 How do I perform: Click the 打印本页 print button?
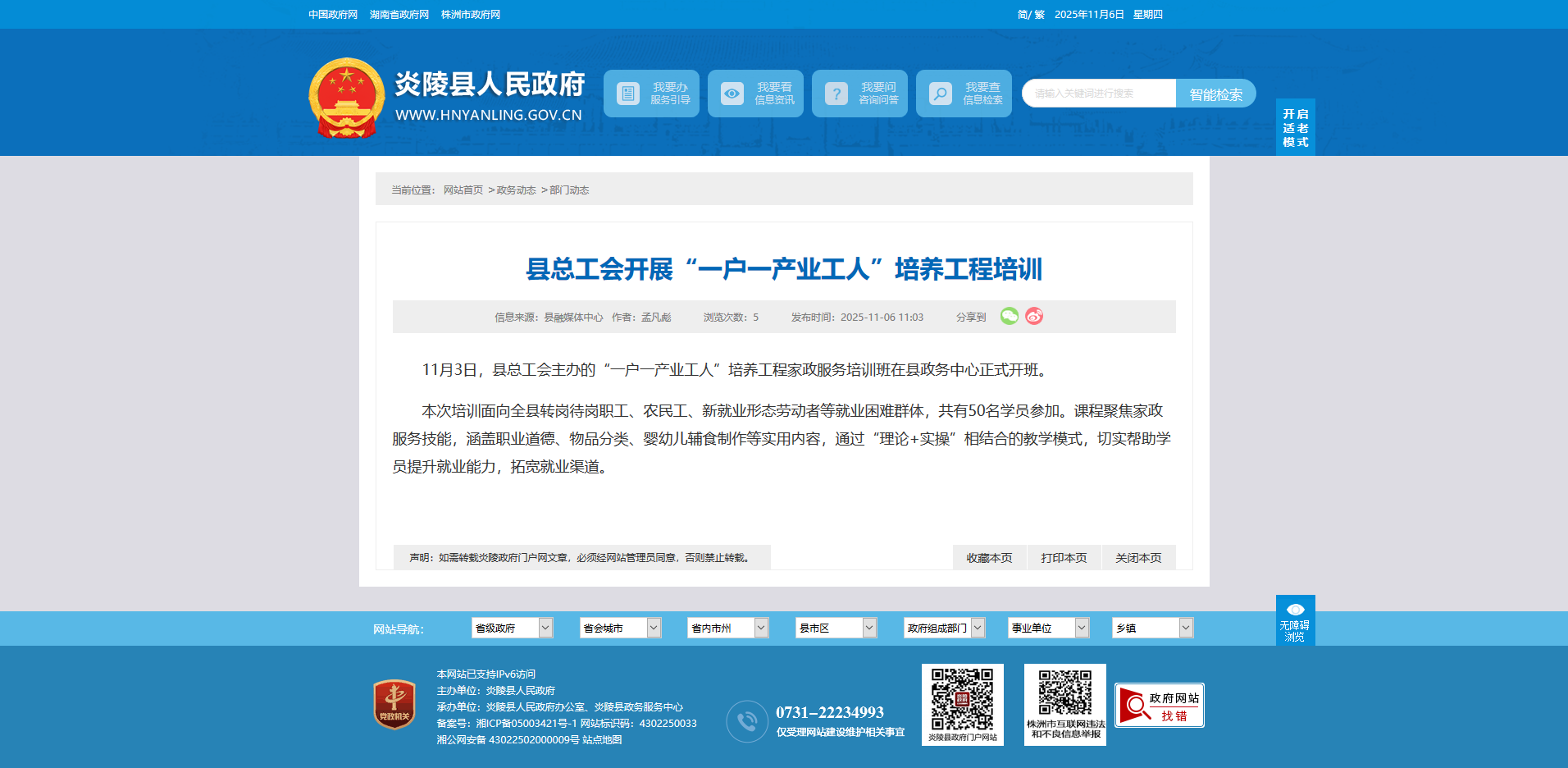[x=1064, y=558]
